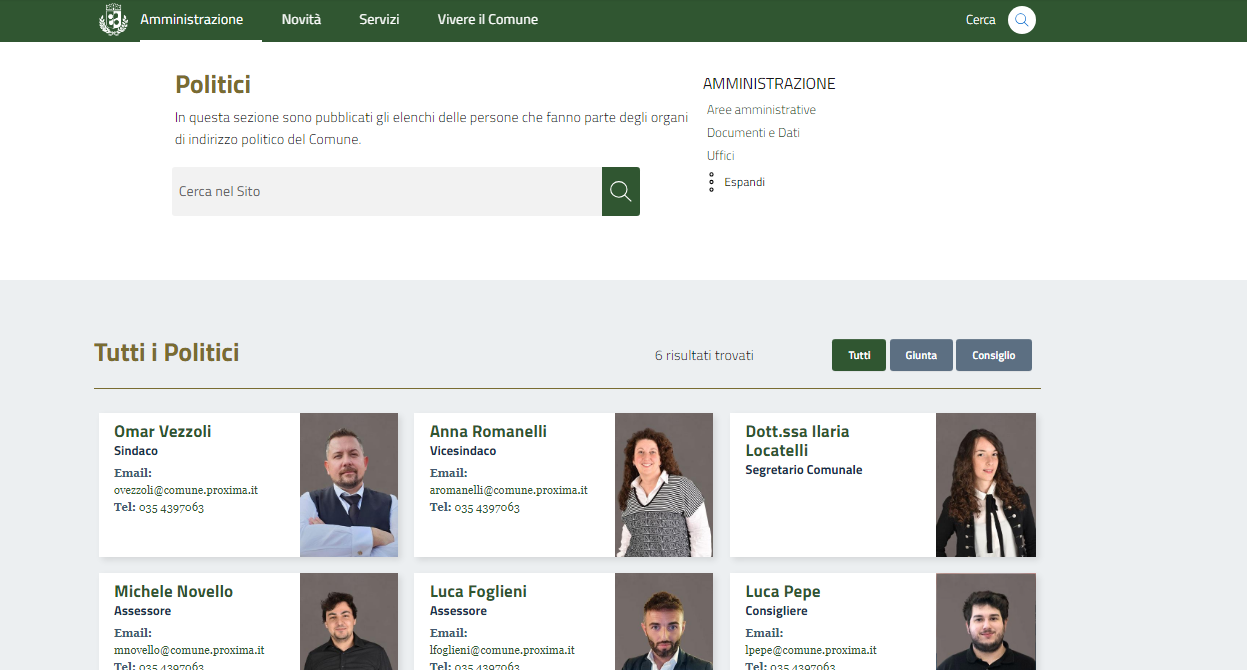This screenshot has width=1247, height=670.
Task: Open Aree amministrative link
Action: click(x=761, y=110)
